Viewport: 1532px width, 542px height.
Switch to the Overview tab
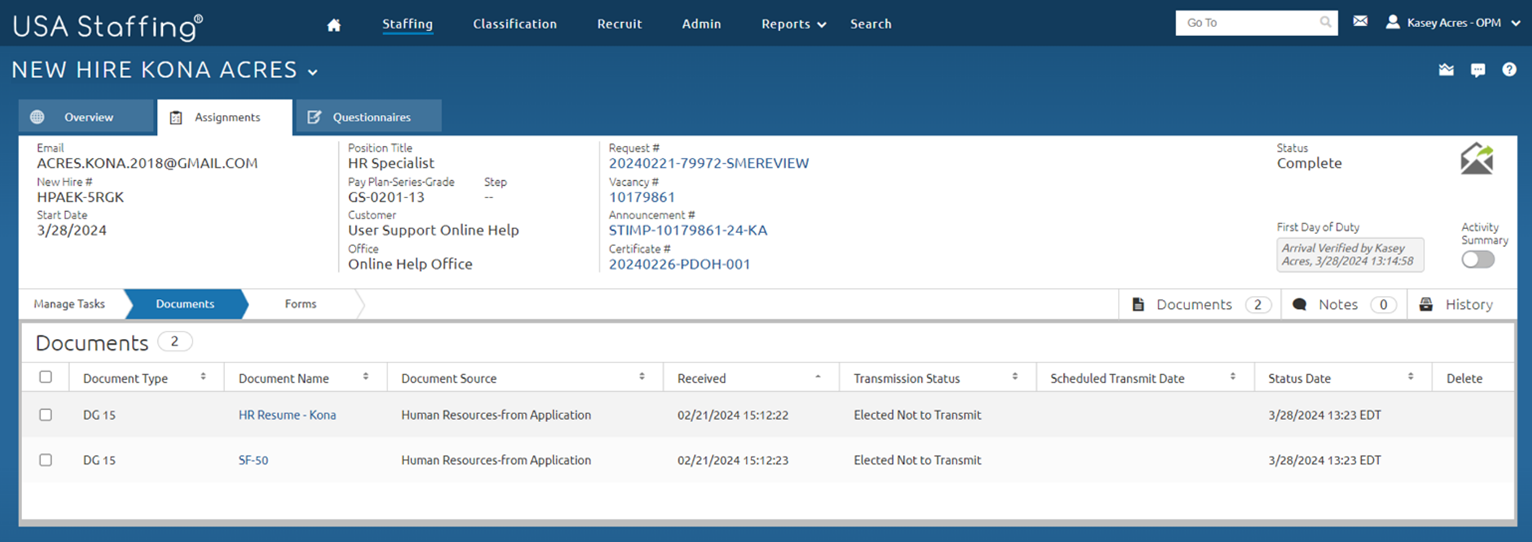coord(86,117)
